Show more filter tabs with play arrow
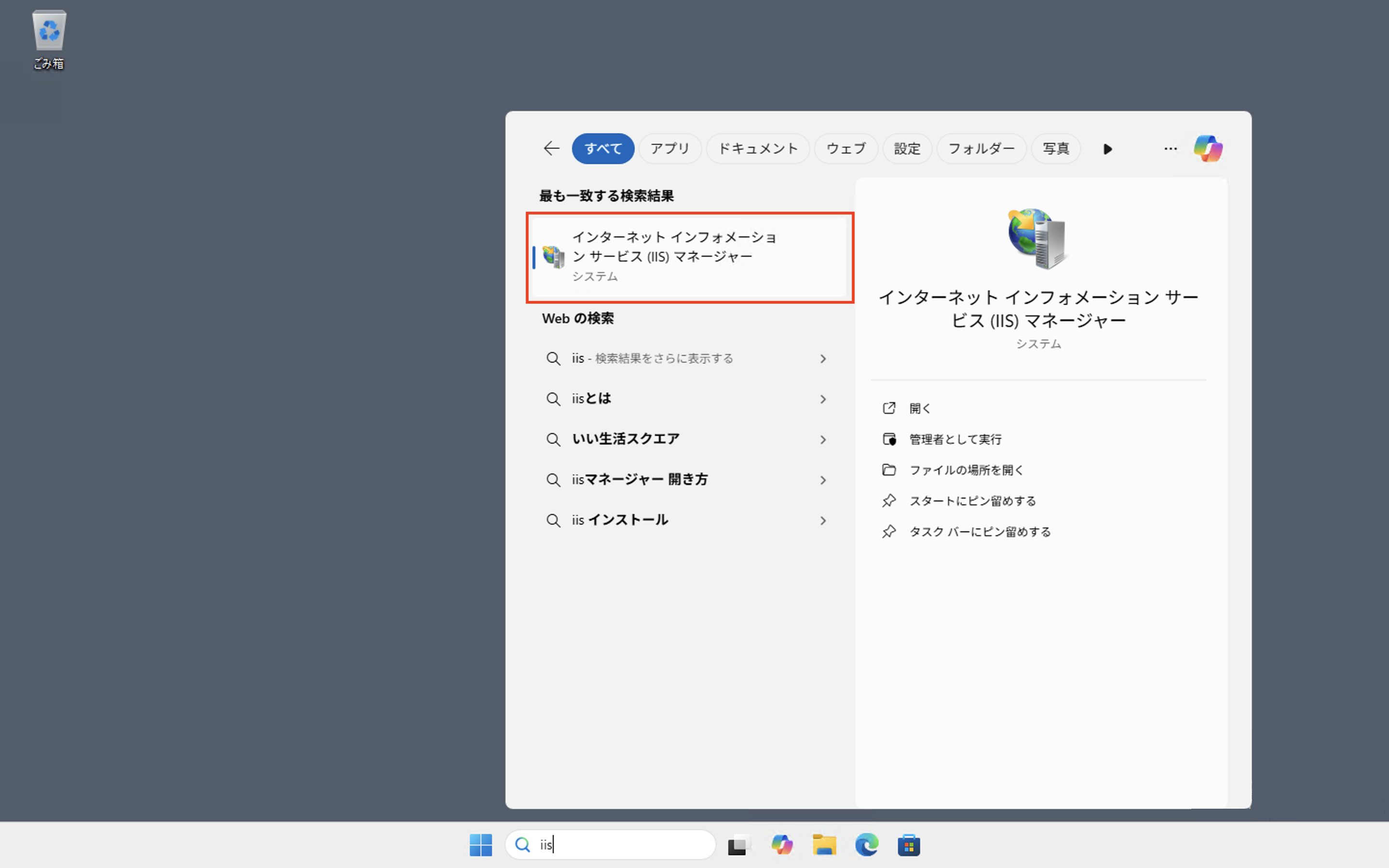 pos(1107,149)
